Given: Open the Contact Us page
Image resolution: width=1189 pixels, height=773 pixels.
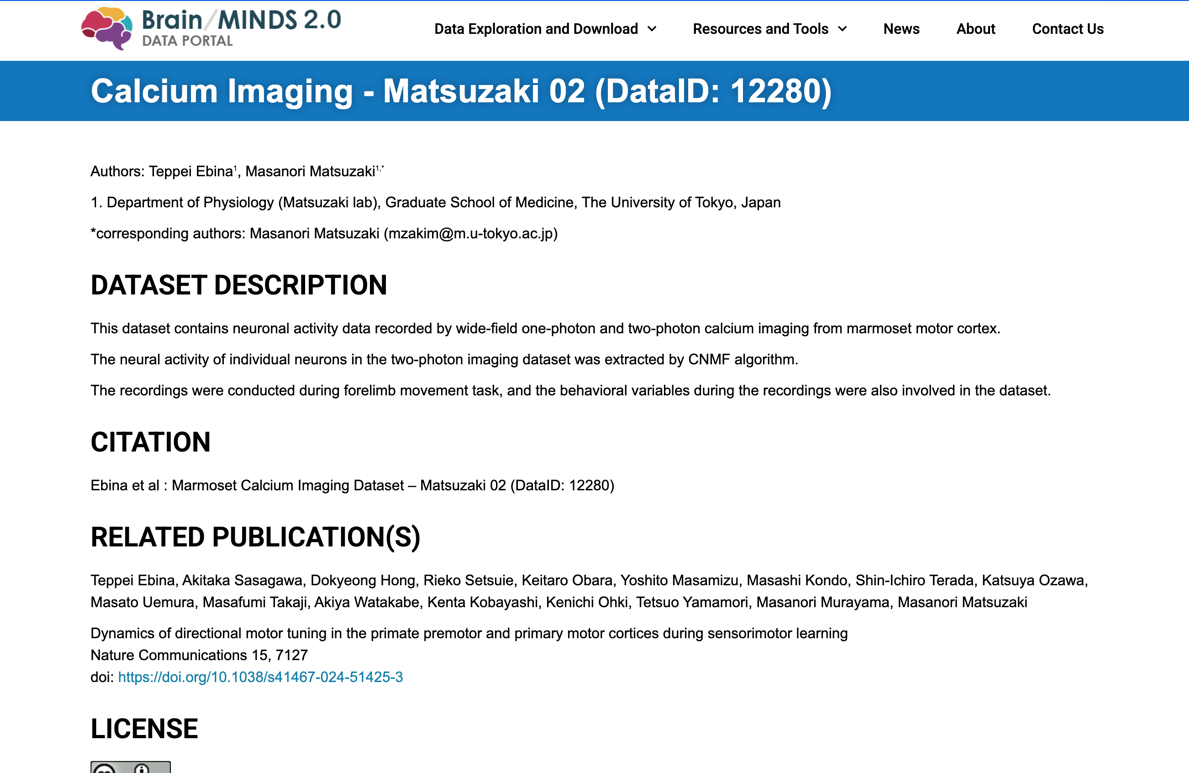Looking at the screenshot, I should (x=1068, y=29).
